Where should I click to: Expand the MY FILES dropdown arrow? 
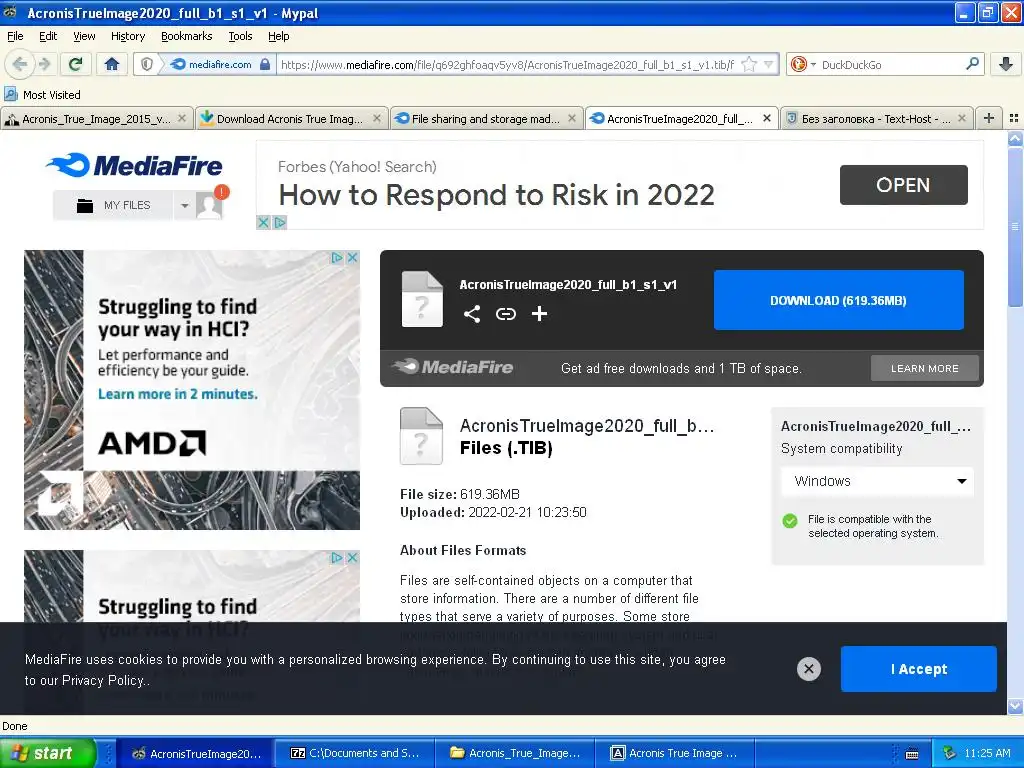[185, 206]
